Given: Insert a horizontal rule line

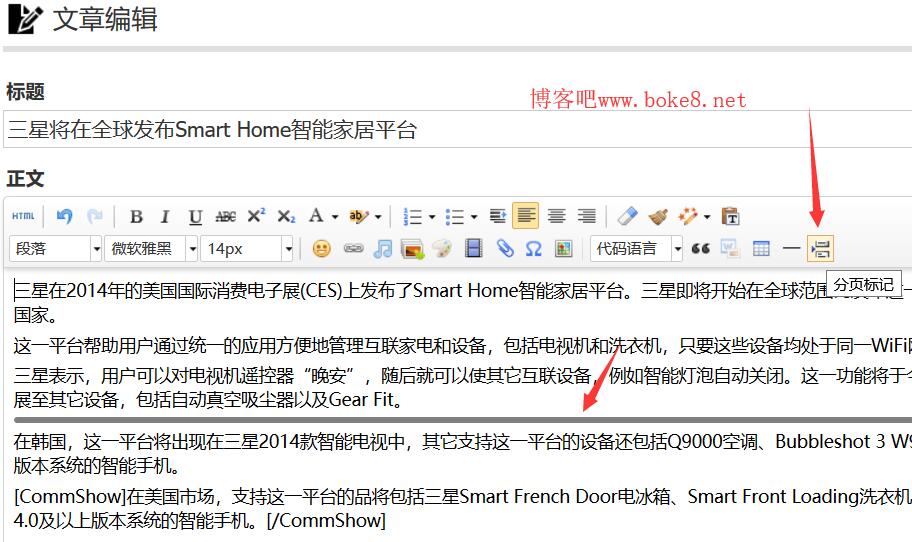Looking at the screenshot, I should coord(791,249).
